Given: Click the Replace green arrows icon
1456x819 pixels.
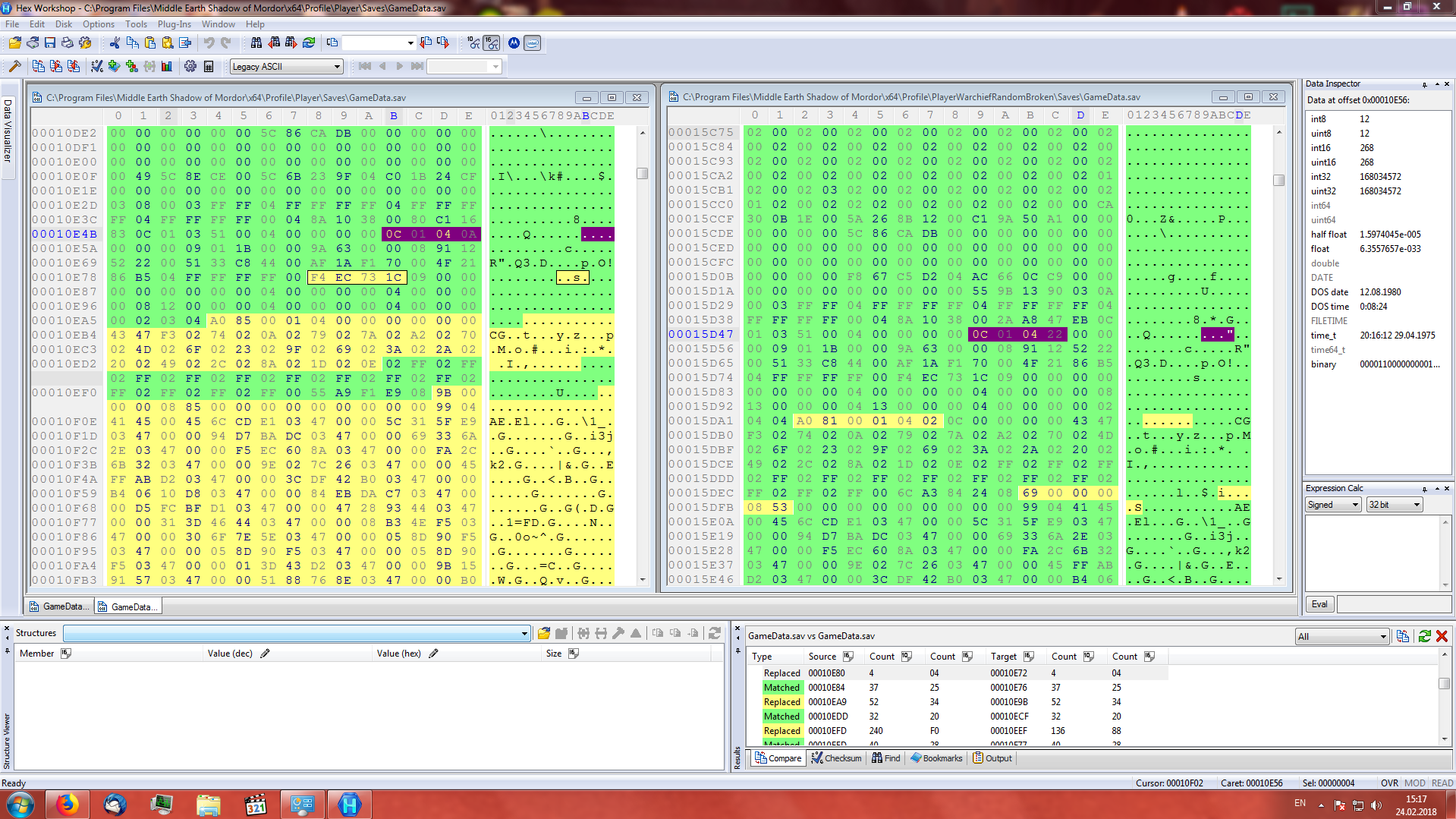Looking at the screenshot, I should point(309,43).
